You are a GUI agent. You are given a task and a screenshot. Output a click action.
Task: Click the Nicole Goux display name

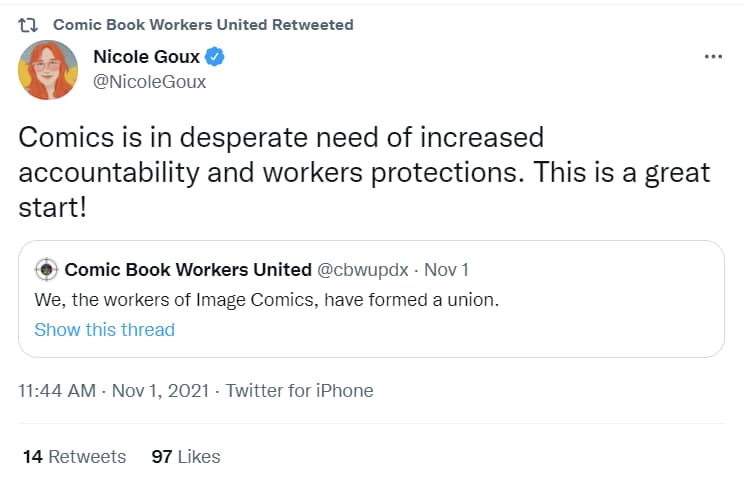tap(146, 56)
